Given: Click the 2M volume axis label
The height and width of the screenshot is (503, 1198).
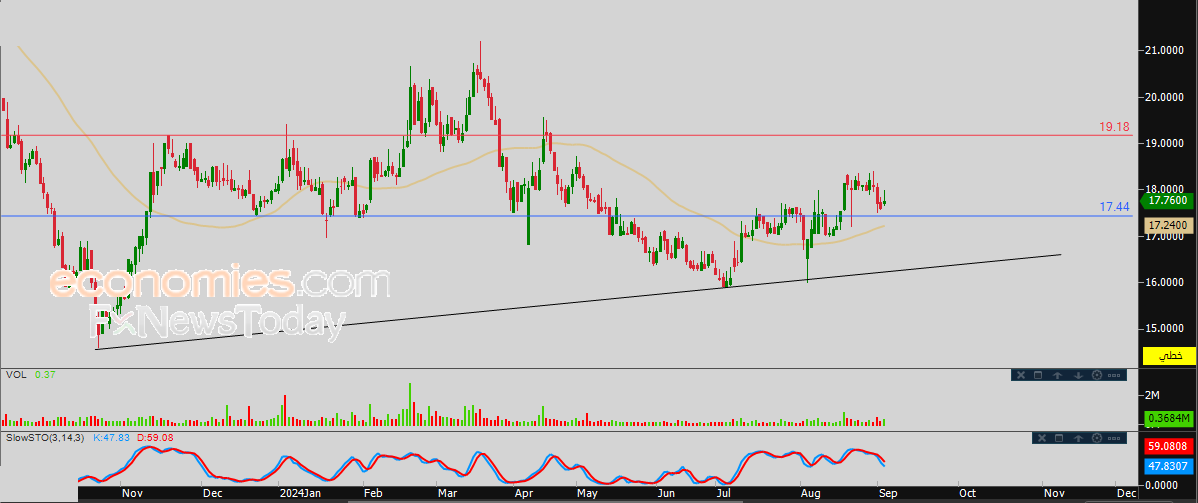Looking at the screenshot, I should coord(1153,394).
